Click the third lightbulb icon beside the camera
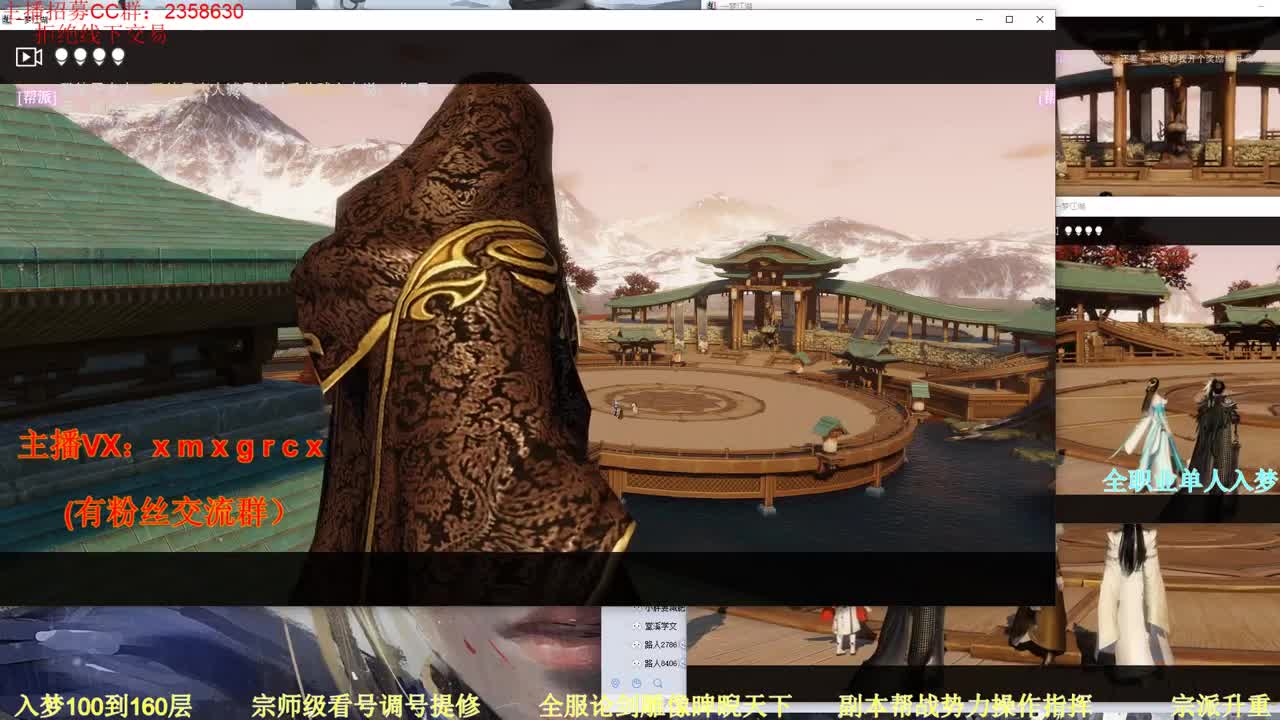 [x=99, y=57]
